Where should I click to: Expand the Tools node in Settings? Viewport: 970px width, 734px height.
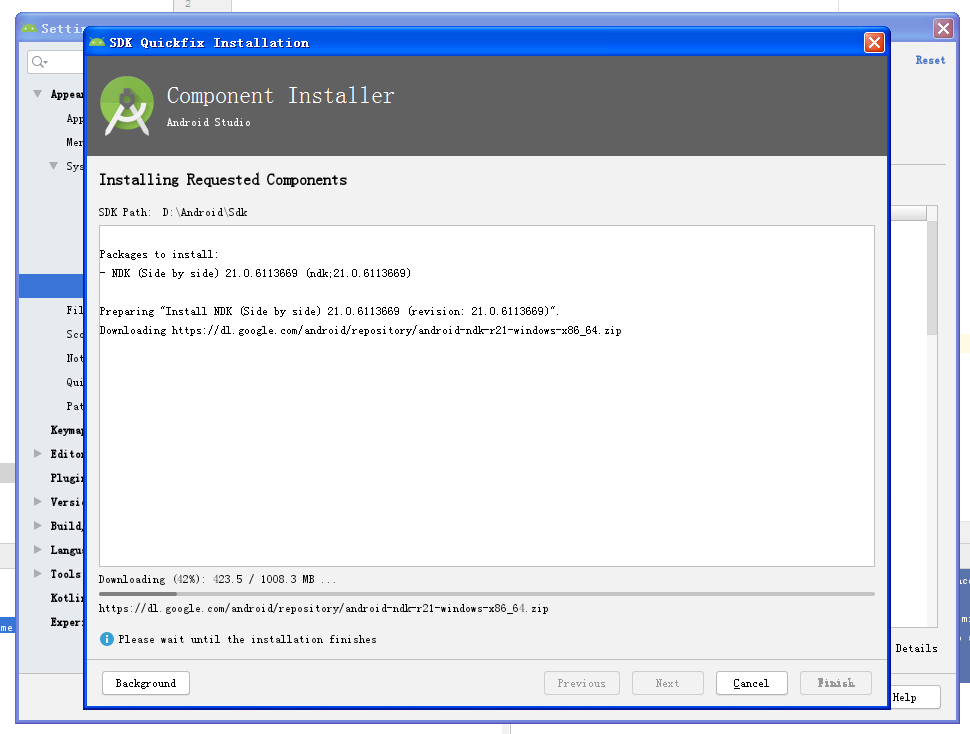click(x=38, y=574)
